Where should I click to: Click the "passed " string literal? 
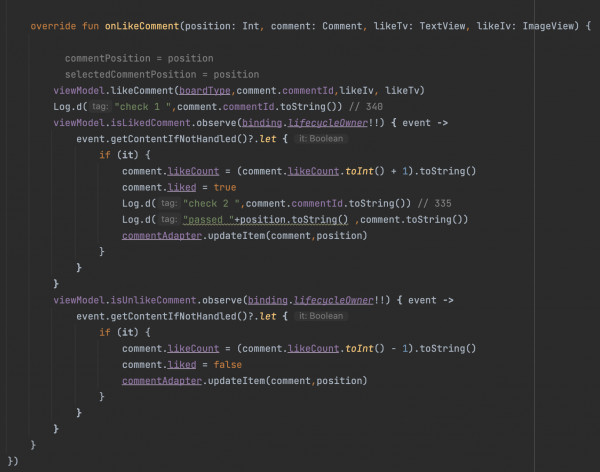click(208, 220)
